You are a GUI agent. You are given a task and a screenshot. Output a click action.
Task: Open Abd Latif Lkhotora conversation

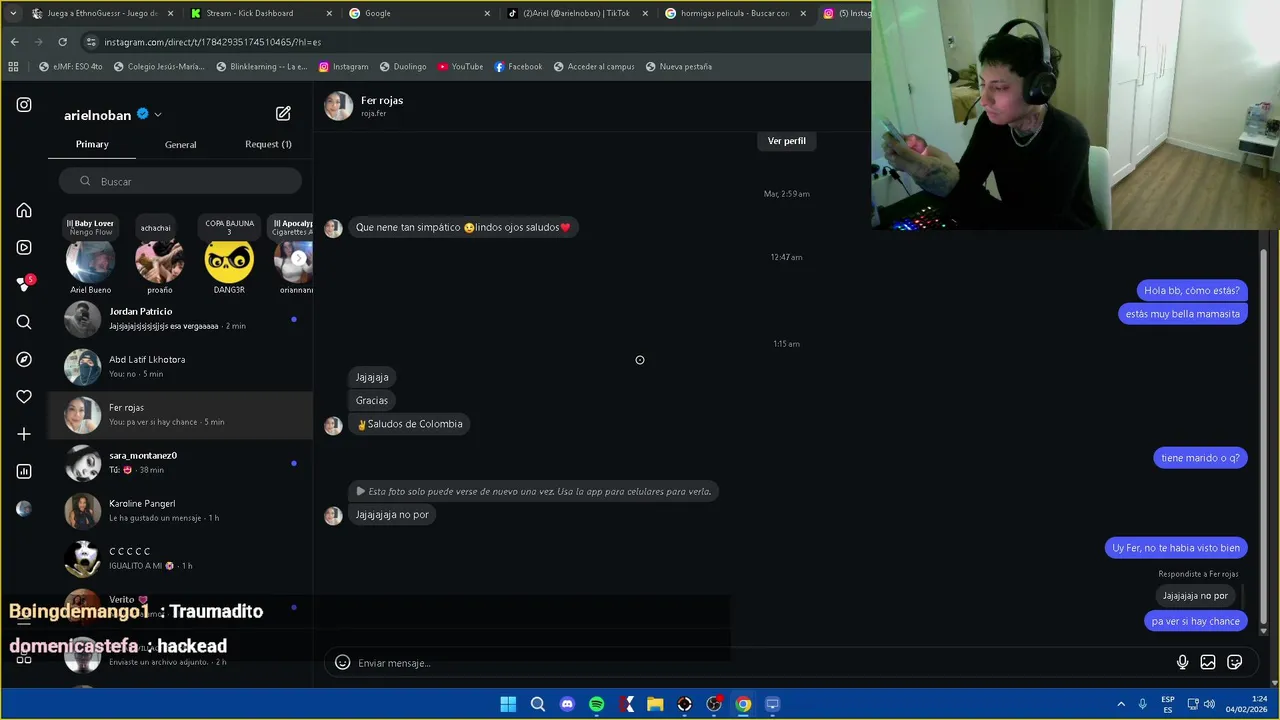click(x=180, y=367)
